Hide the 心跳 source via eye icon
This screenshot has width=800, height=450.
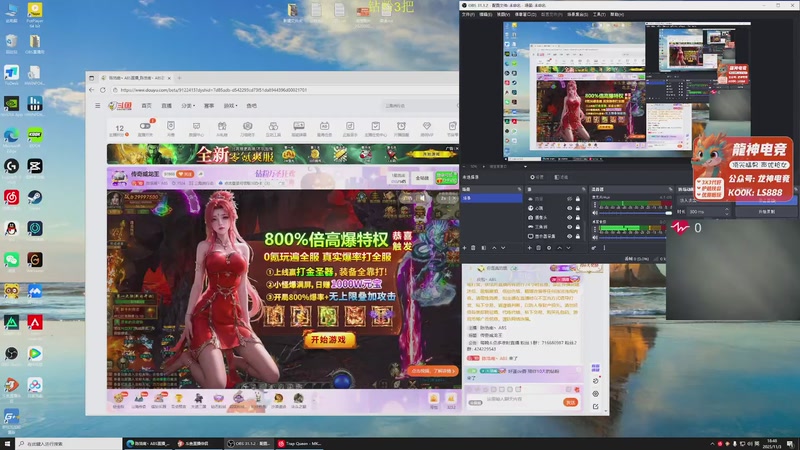(569, 208)
